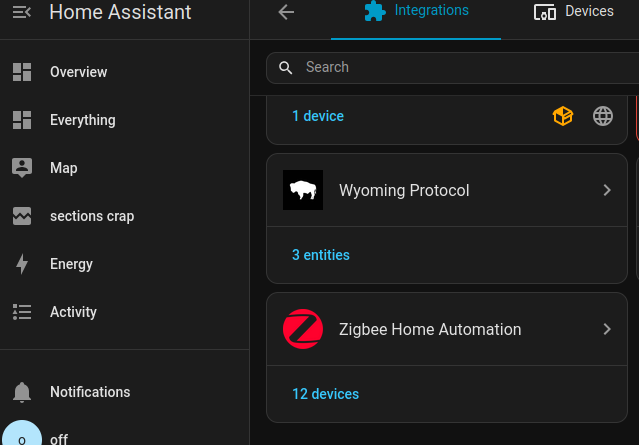Switch to the Devices tab

[574, 12]
